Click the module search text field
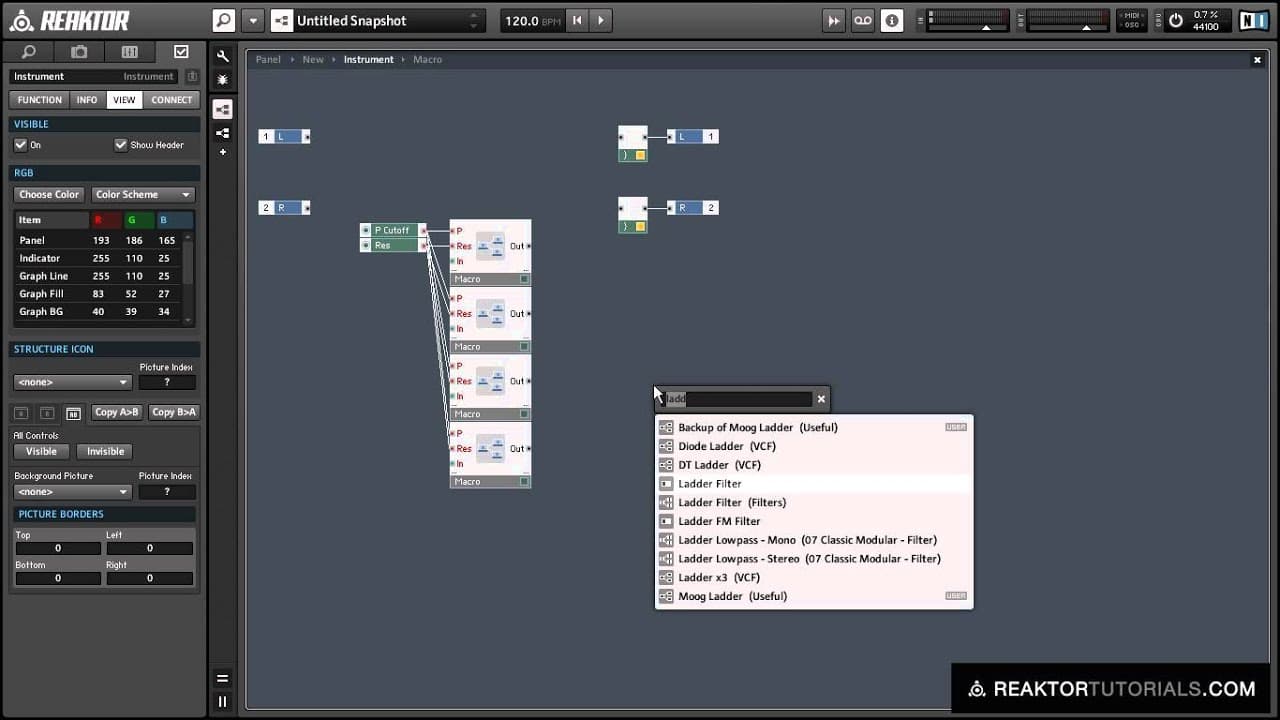The width and height of the screenshot is (1280, 720). (745, 399)
